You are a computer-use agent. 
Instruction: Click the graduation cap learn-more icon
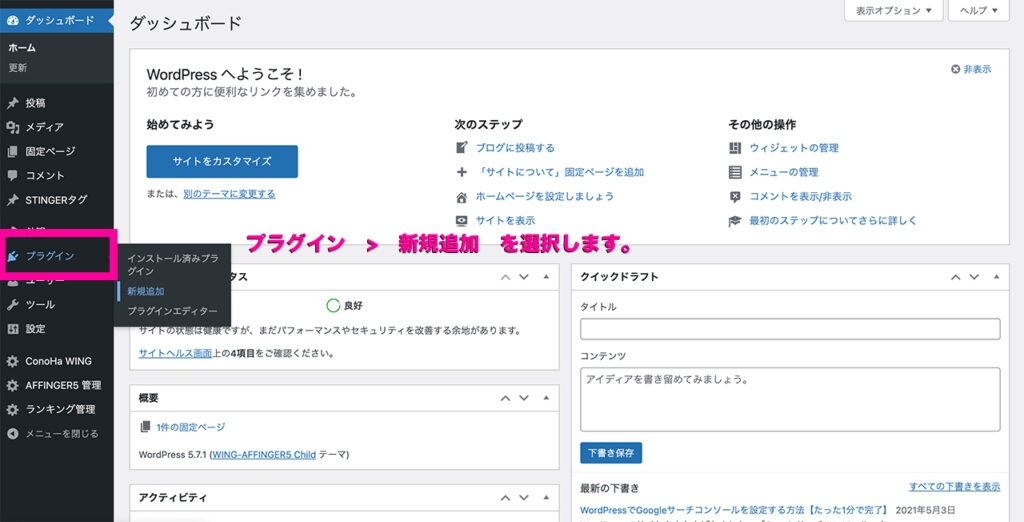(735, 221)
